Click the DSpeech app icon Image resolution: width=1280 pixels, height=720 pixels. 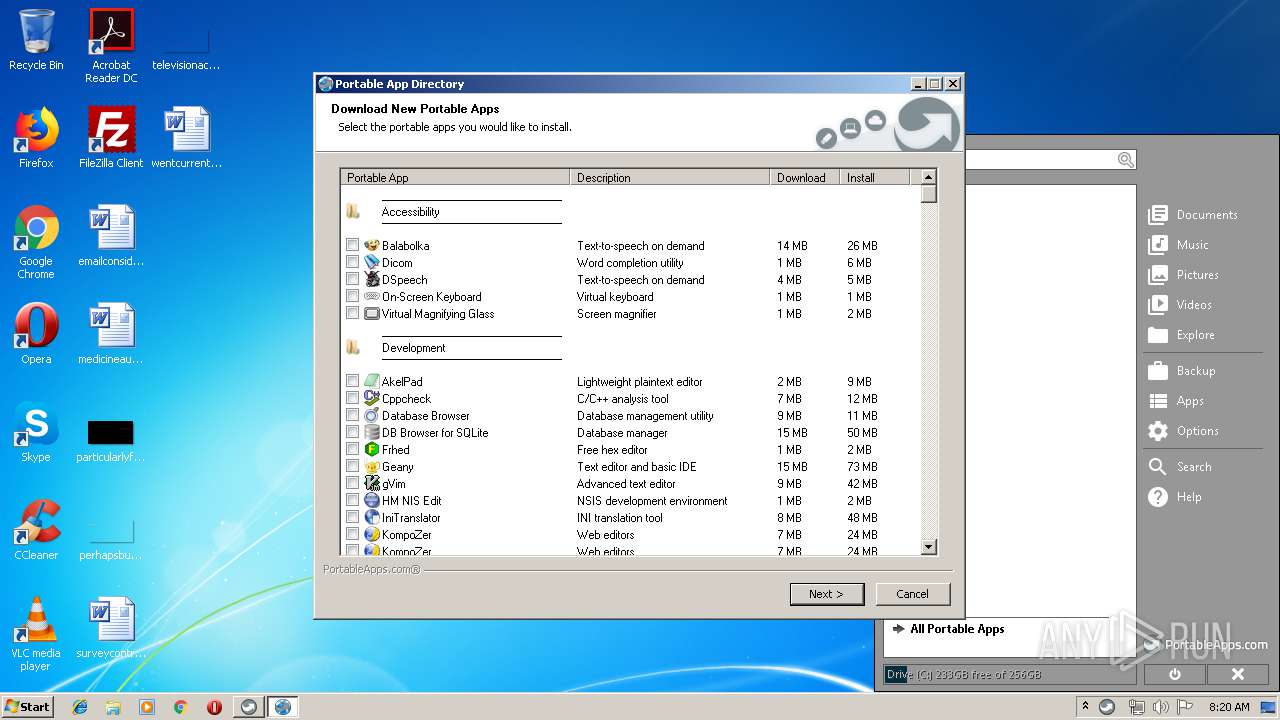[372, 279]
